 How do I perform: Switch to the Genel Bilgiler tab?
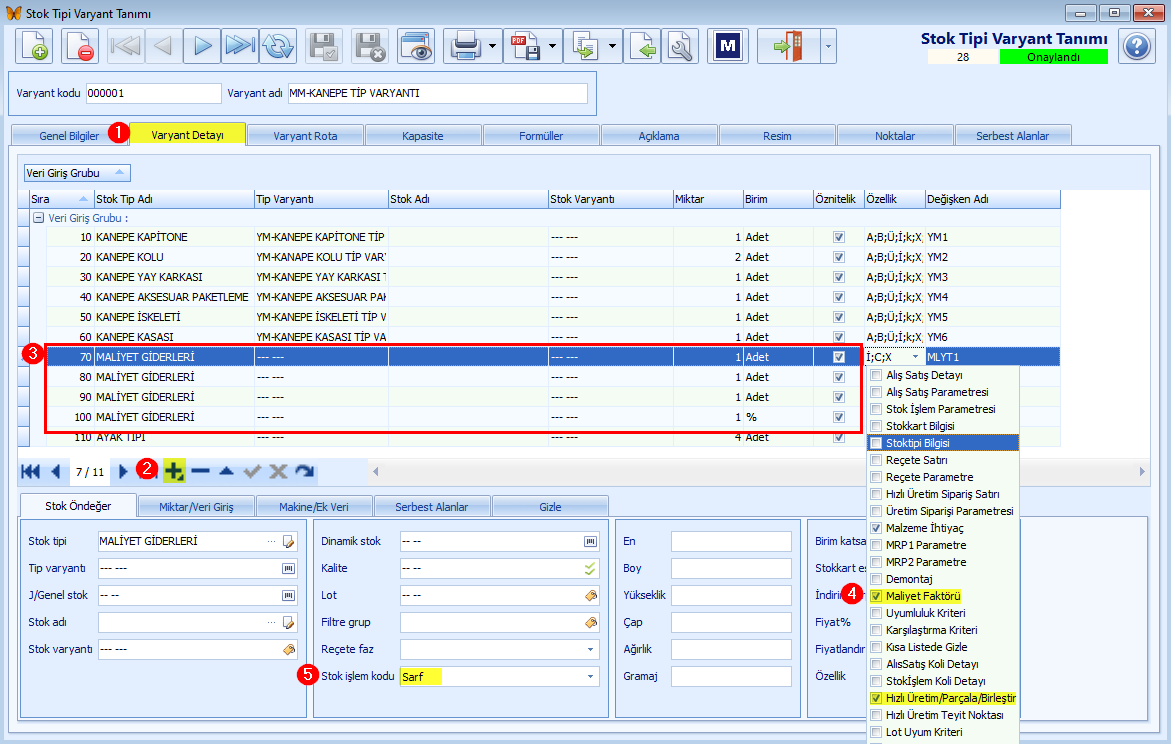click(x=69, y=136)
